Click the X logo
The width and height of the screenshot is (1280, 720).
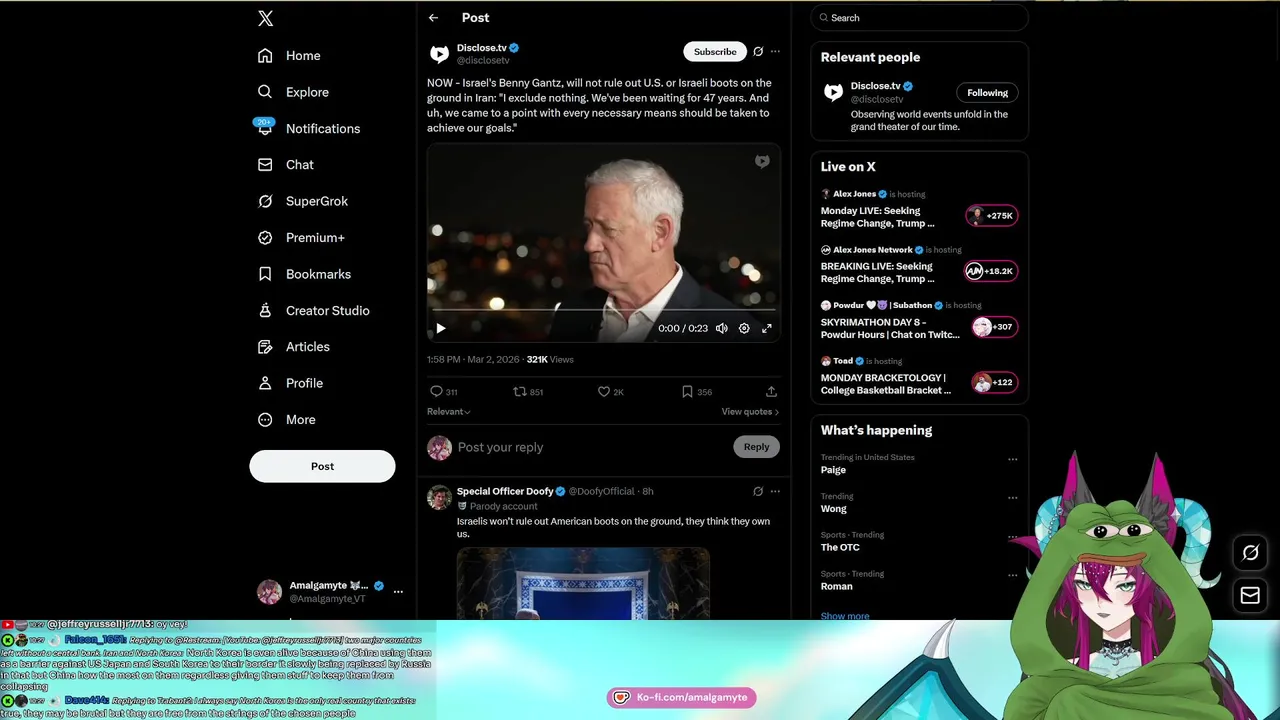[265, 18]
